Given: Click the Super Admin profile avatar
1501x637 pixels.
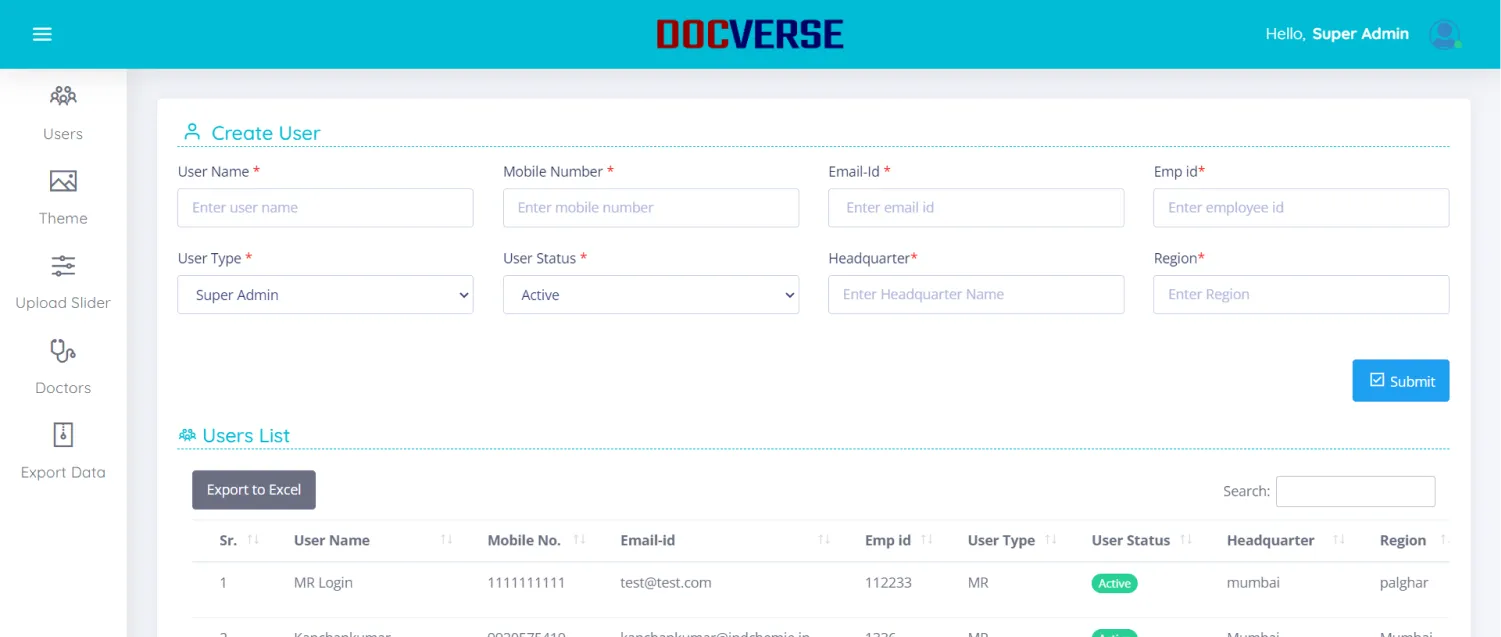Looking at the screenshot, I should tap(1444, 34).
